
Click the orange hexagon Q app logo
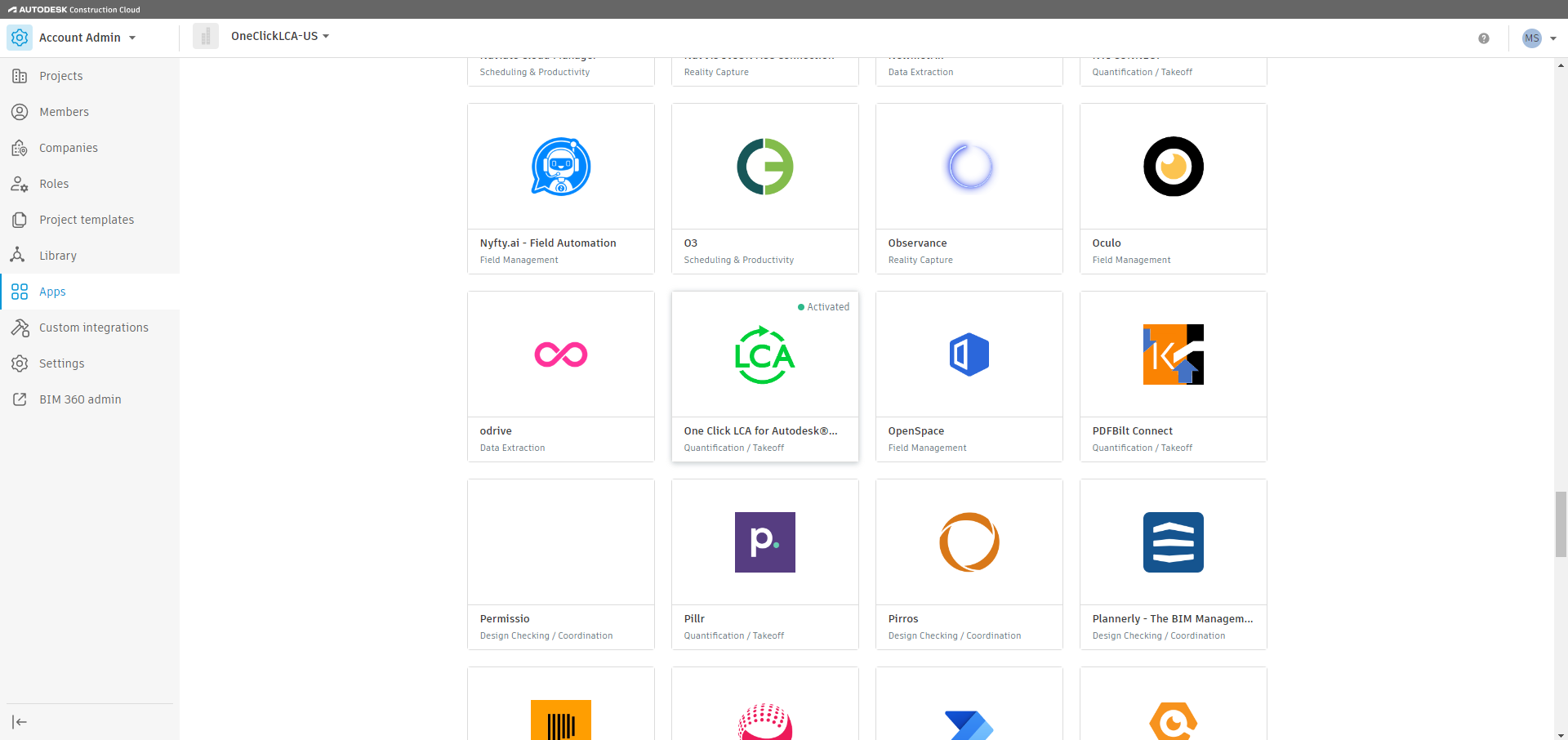1174,722
